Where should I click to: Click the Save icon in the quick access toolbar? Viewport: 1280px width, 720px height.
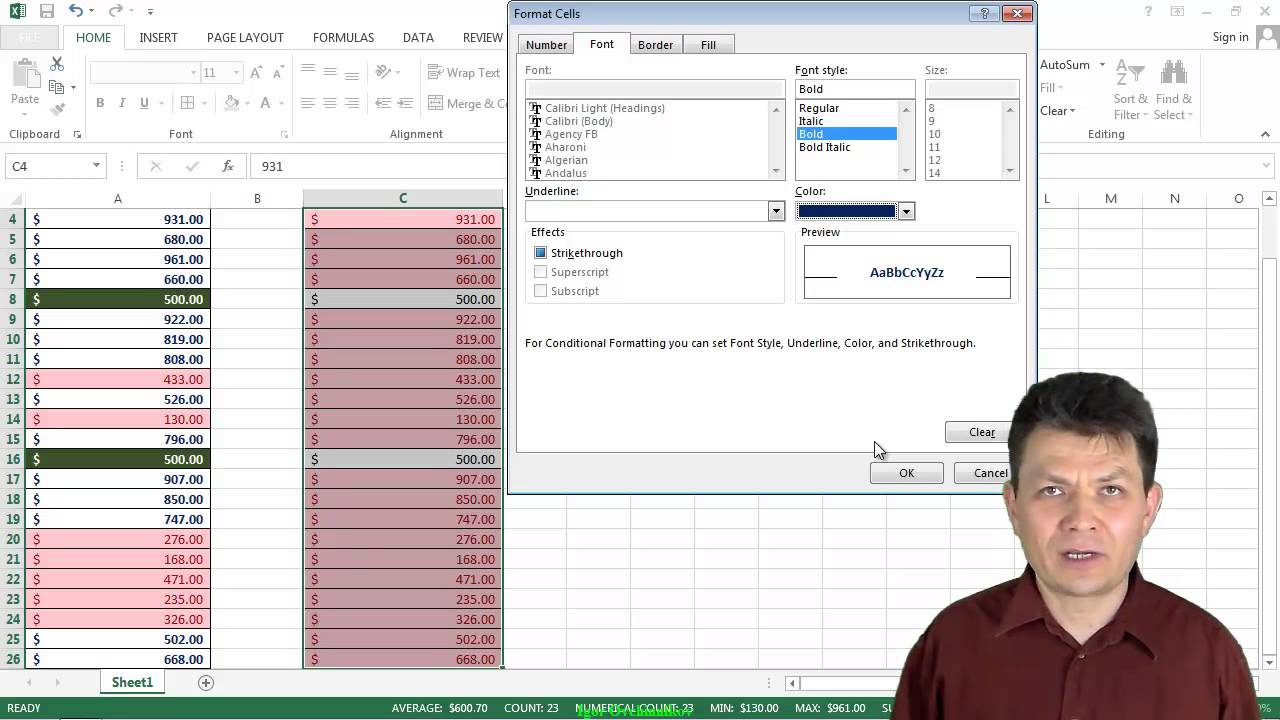(46, 12)
